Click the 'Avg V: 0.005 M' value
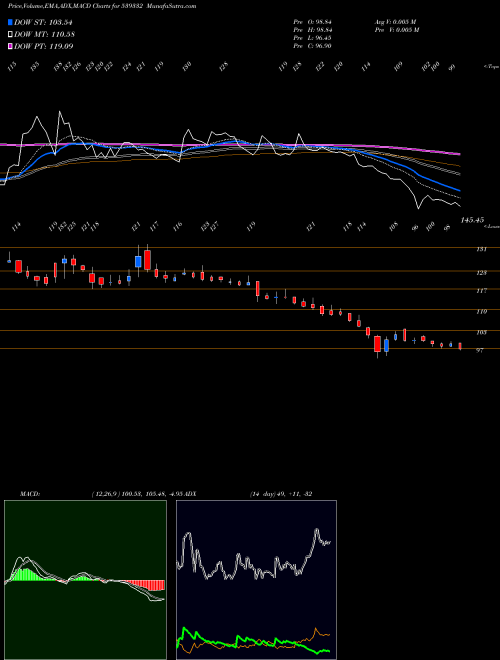Screen dimensions: 500x660 (x=395, y=21)
